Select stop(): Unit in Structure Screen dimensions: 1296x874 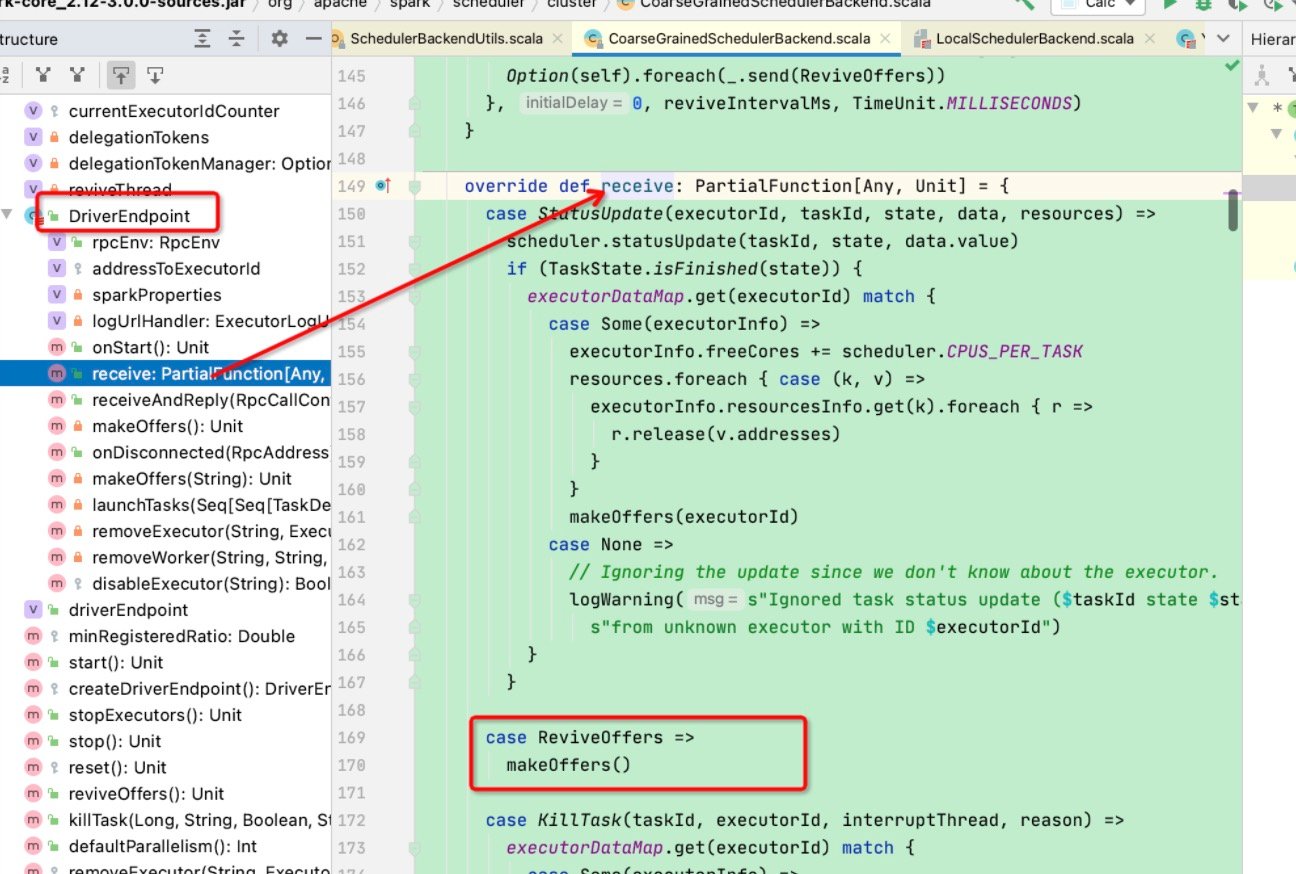115,741
